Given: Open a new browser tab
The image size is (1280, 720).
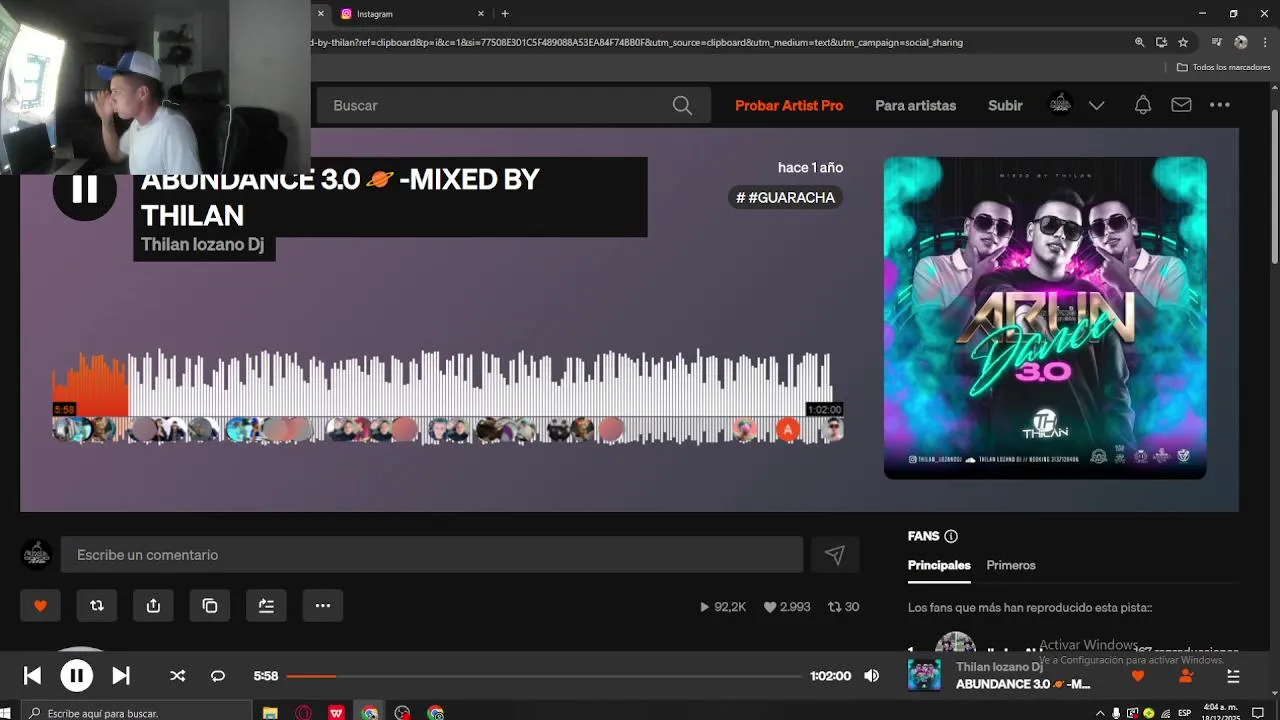Looking at the screenshot, I should click(x=505, y=14).
